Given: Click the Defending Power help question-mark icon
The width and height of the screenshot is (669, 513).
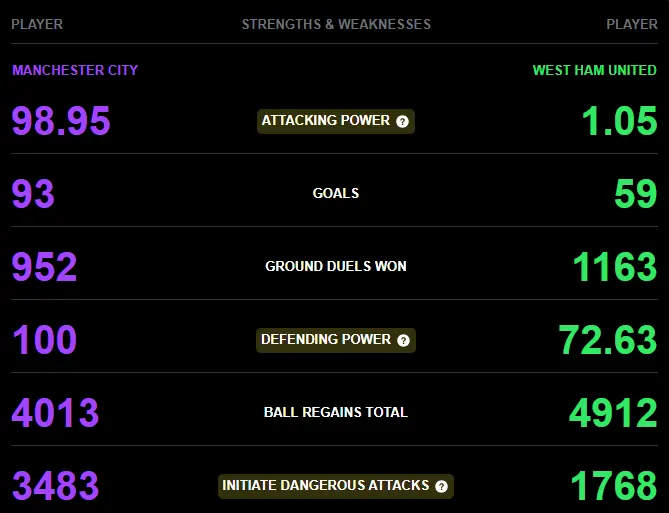Looking at the screenshot, I should coord(403,340).
